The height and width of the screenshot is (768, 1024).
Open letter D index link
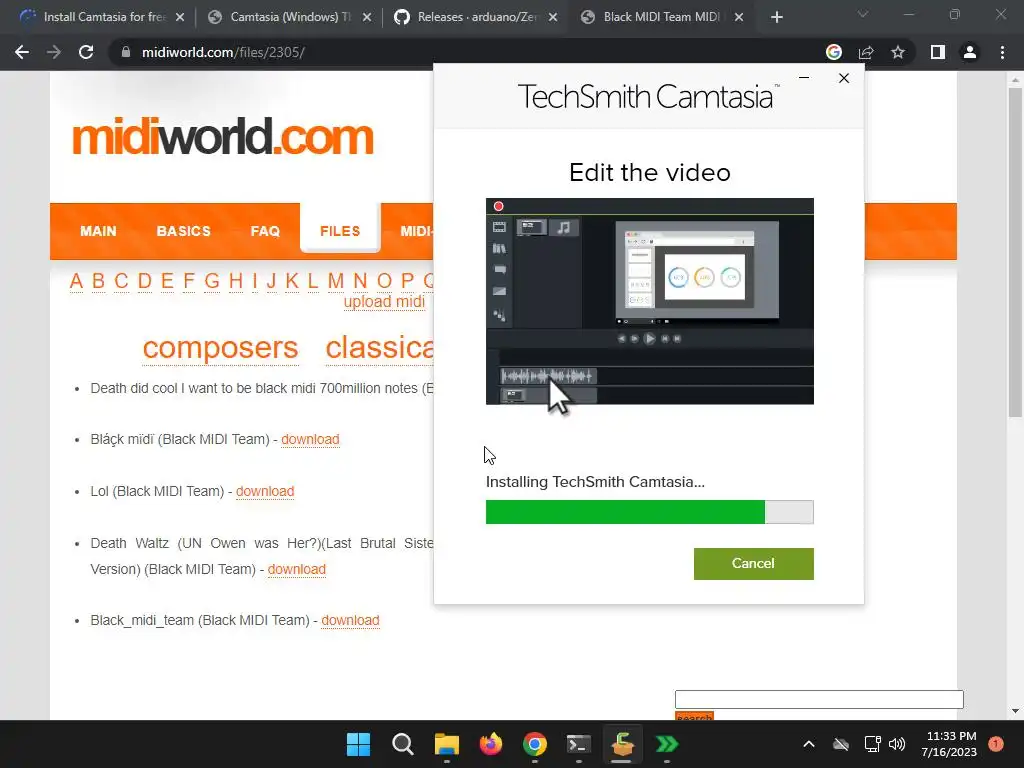pyautogui.click(x=145, y=281)
